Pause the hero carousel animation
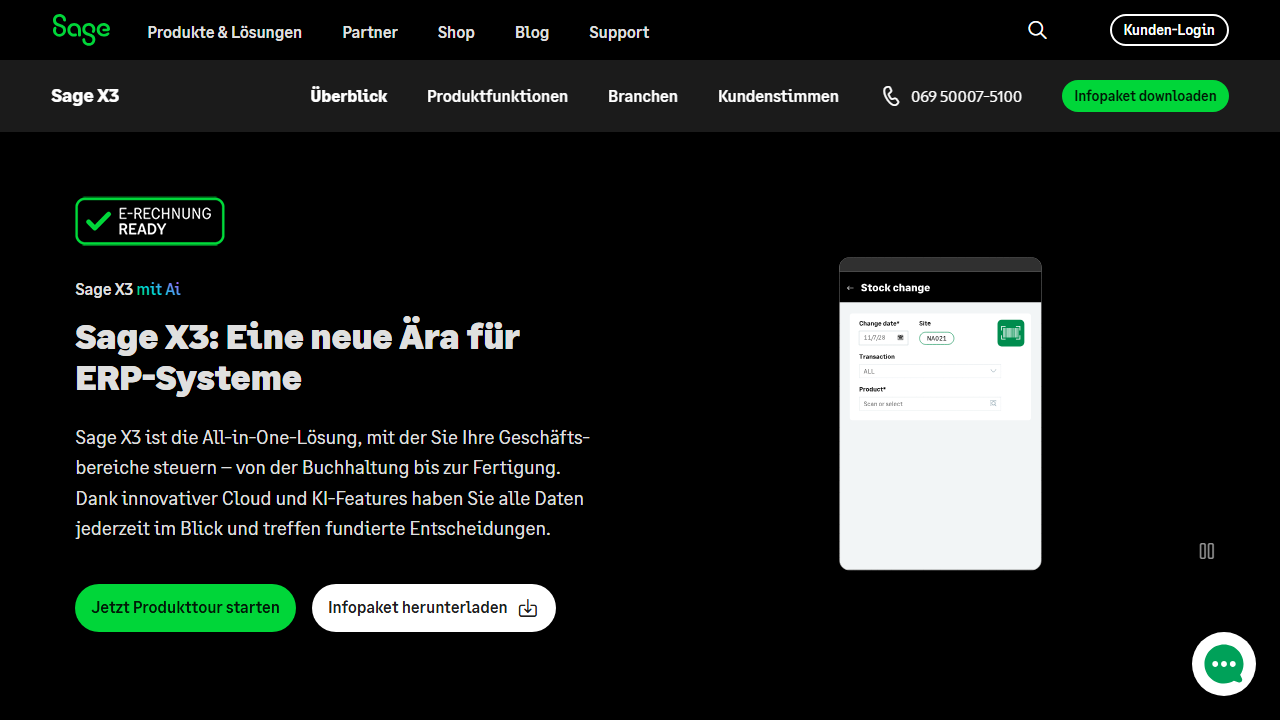Viewport: 1280px width, 720px height. pos(1207,551)
